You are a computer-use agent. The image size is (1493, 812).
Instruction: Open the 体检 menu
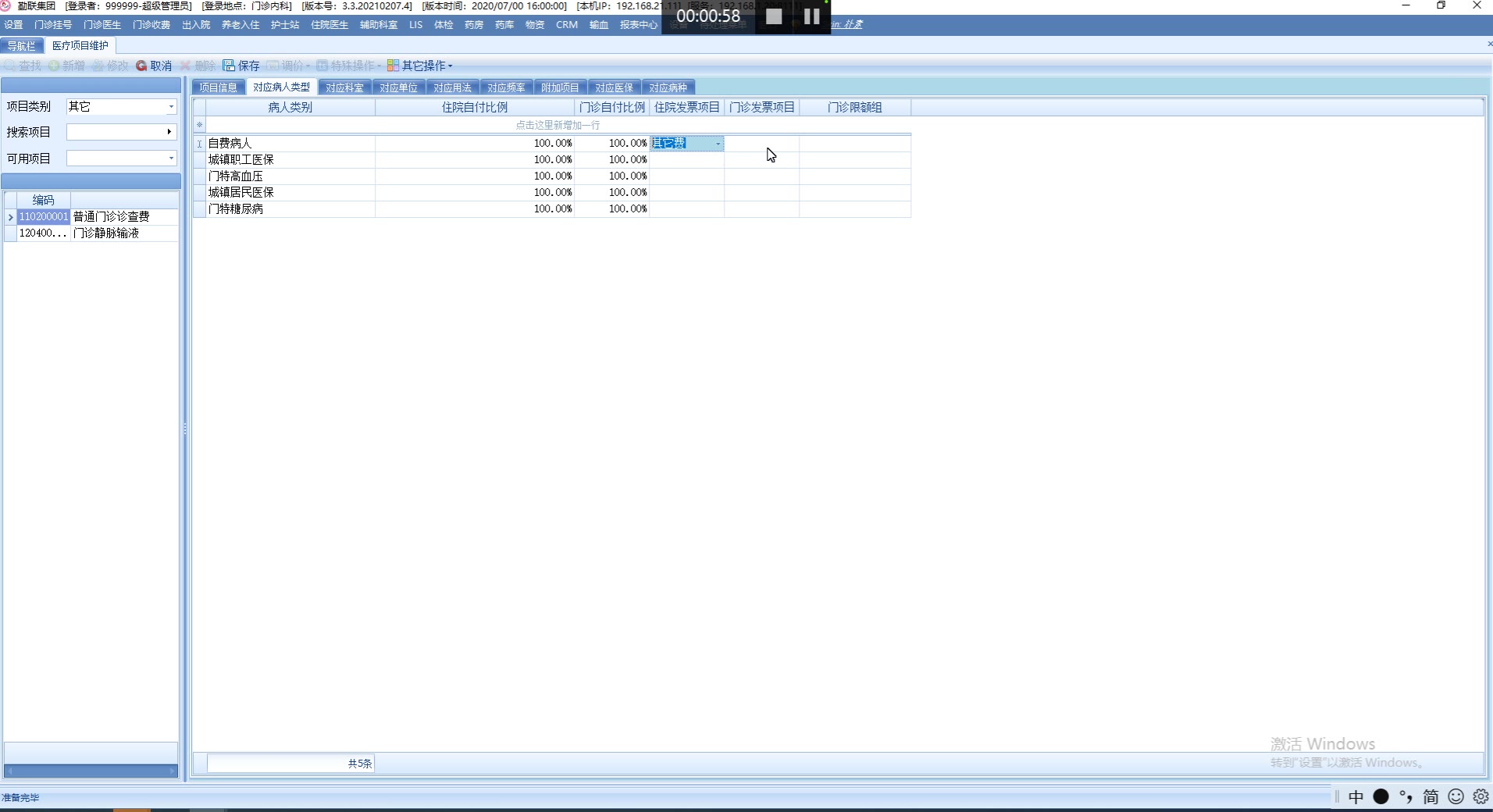pyautogui.click(x=444, y=25)
